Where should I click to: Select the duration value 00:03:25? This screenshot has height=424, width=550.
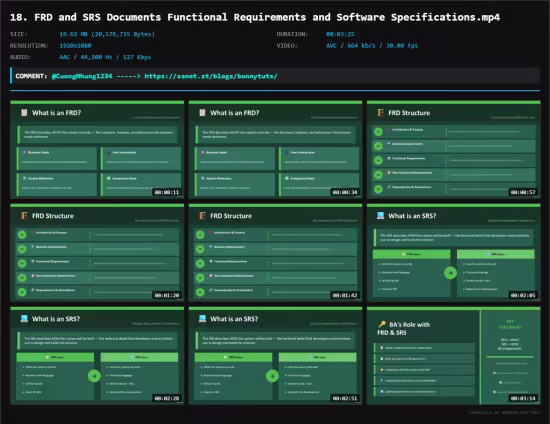340,34
